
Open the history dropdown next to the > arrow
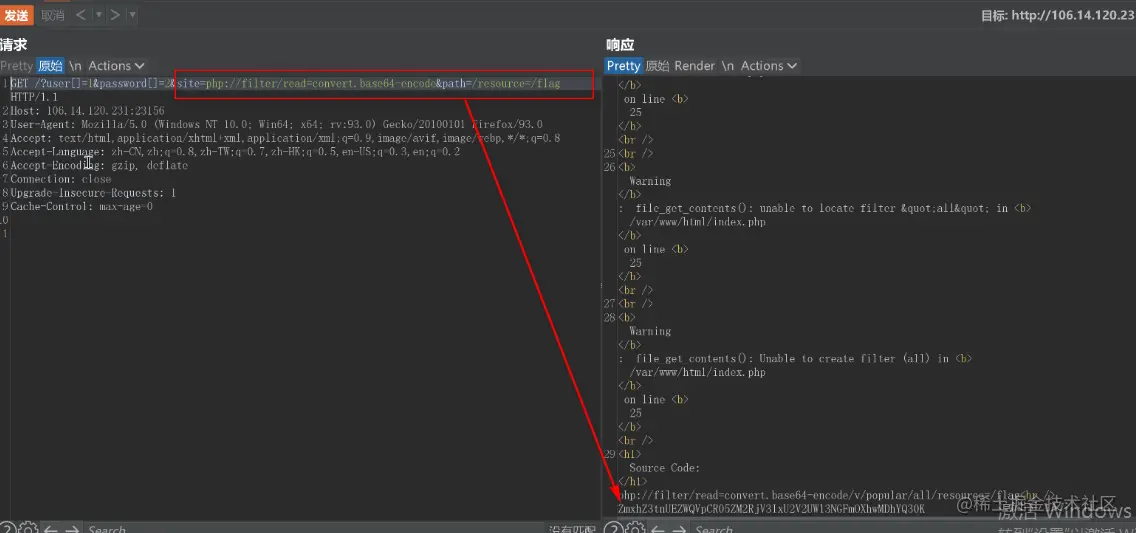click(132, 14)
